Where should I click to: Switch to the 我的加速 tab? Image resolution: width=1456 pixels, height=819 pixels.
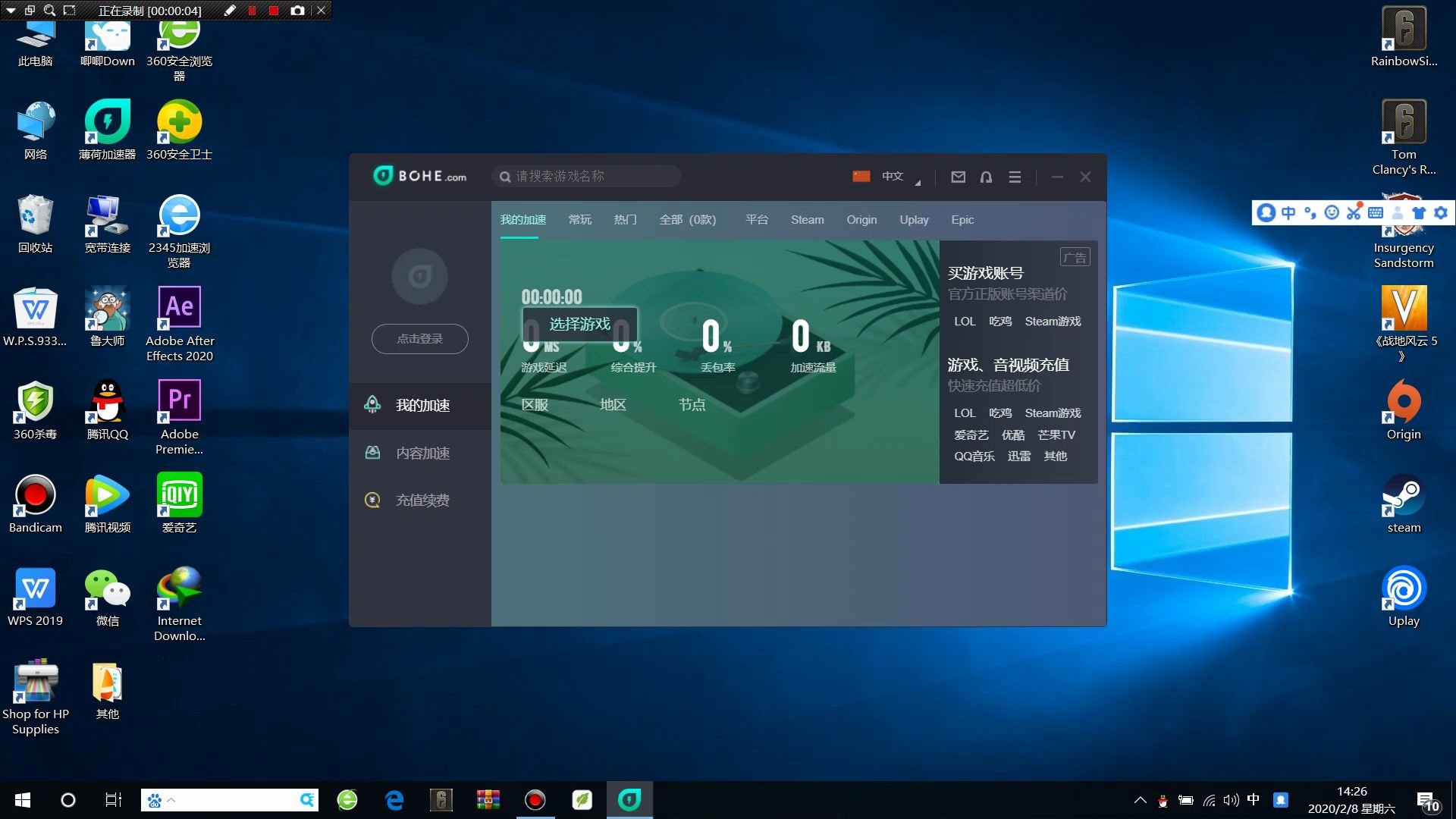[523, 220]
